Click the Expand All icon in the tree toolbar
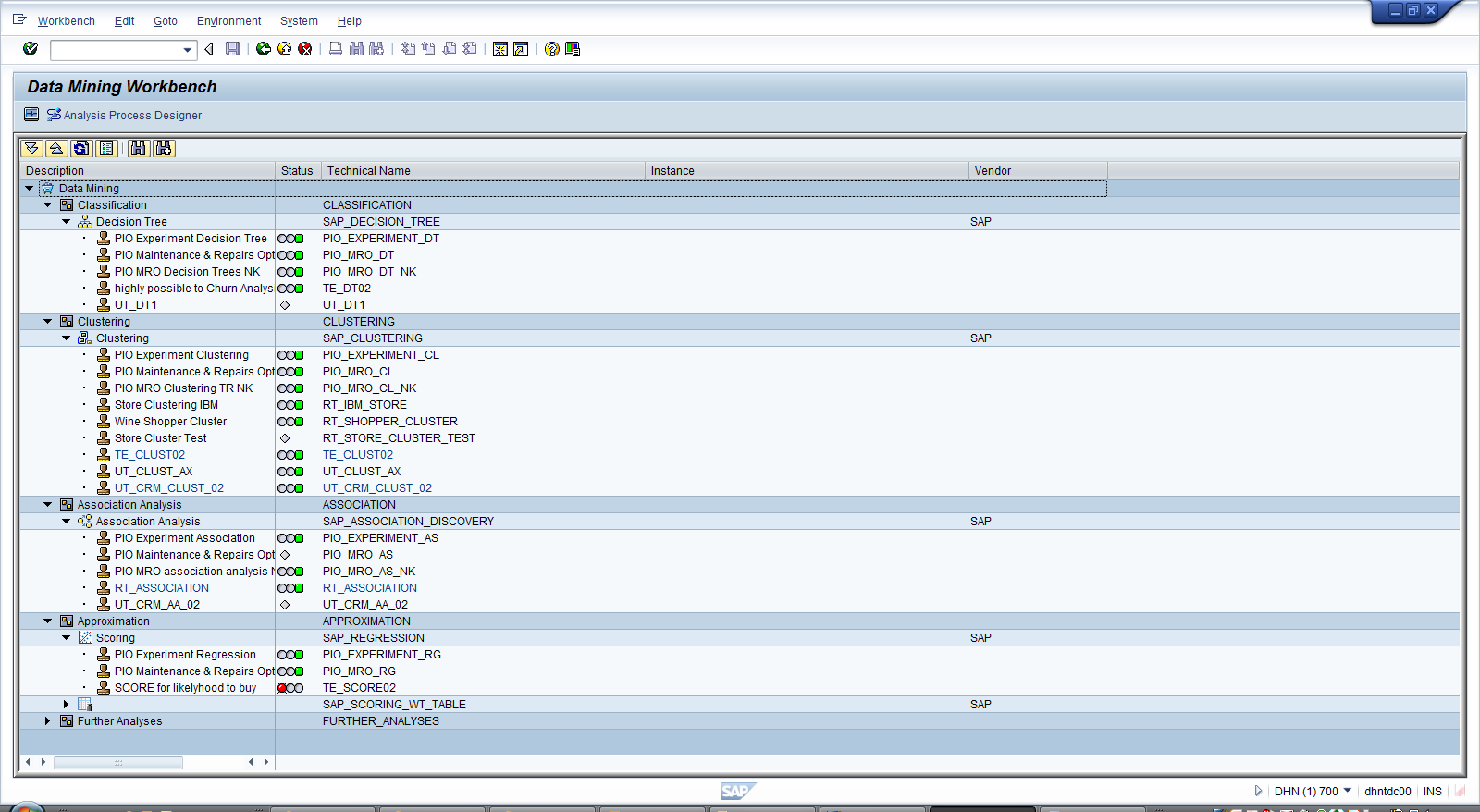The height and width of the screenshot is (812, 1480). click(31, 149)
